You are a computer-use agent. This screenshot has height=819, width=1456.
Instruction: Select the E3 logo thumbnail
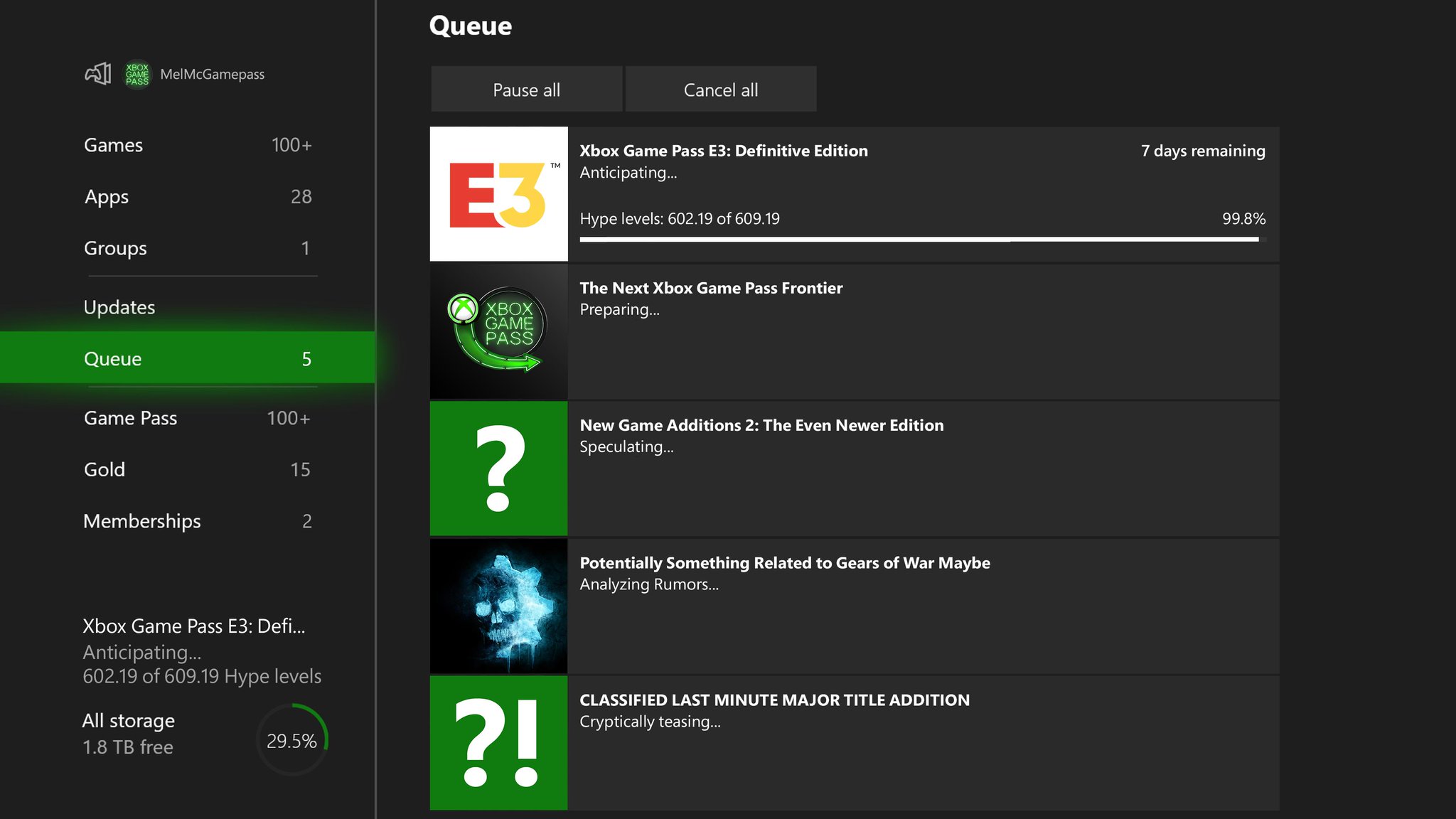pos(498,194)
